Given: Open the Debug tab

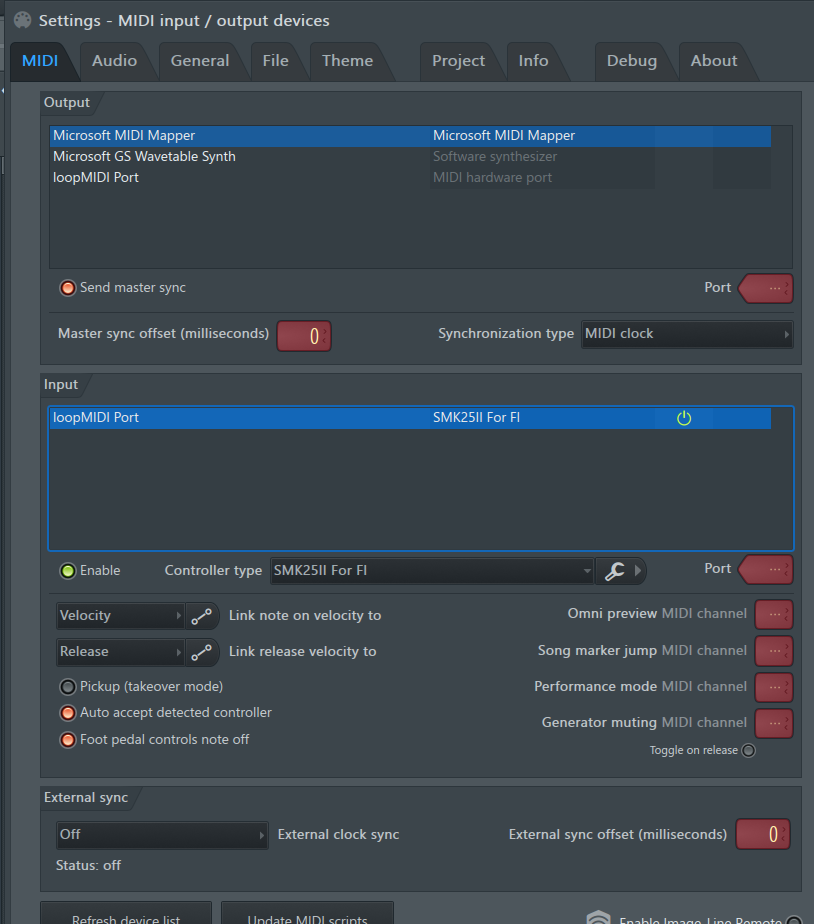Looking at the screenshot, I should pos(632,61).
